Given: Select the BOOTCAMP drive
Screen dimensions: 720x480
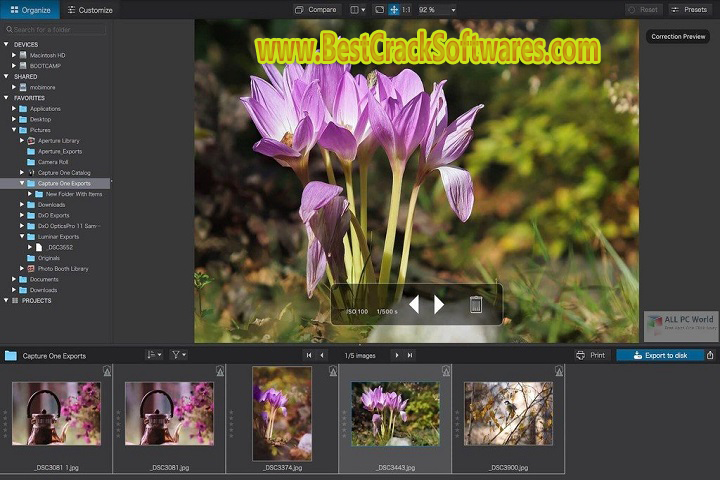Looking at the screenshot, I should (x=45, y=66).
